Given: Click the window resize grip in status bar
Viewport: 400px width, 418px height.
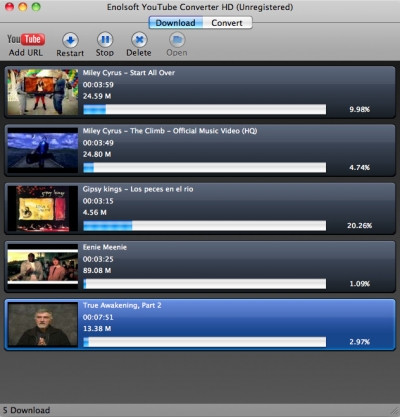Looking at the screenshot, I should [394, 411].
